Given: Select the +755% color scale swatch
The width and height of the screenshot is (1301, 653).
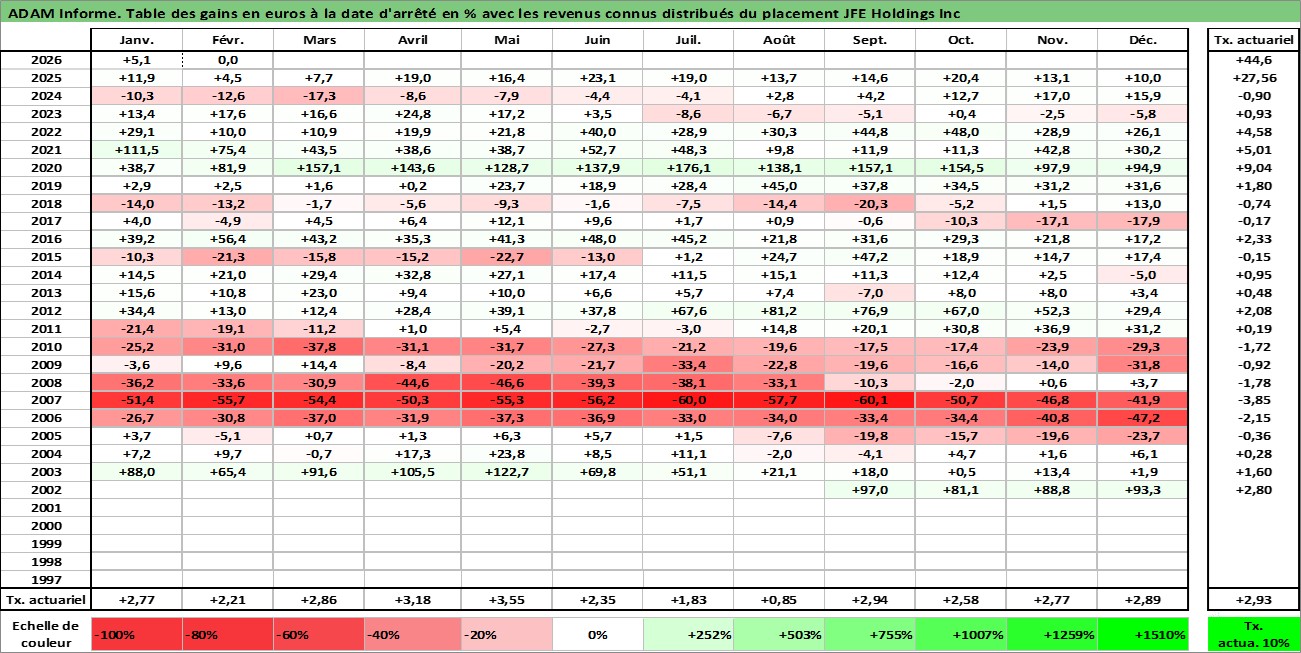Looking at the screenshot, I should click(x=870, y=634).
